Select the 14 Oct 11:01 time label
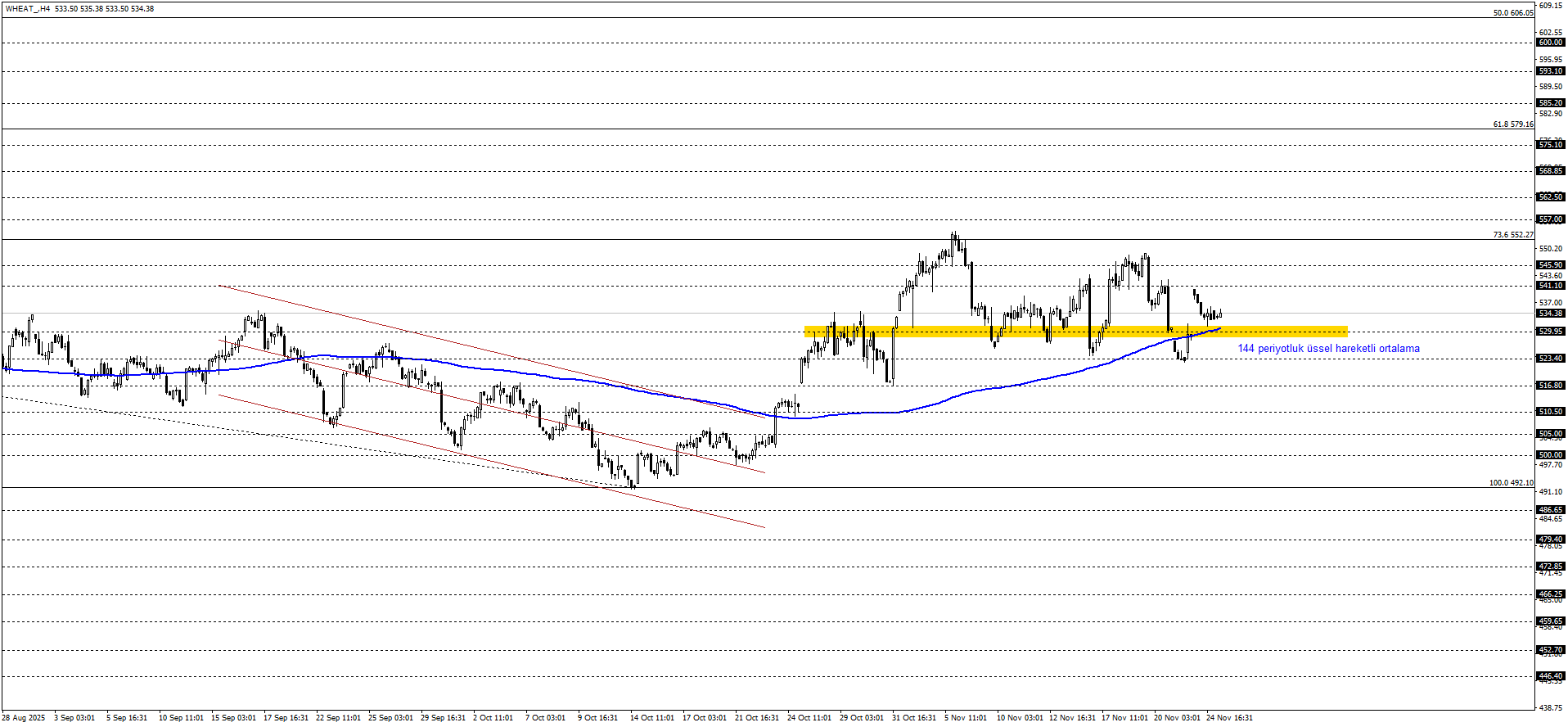The width and height of the screenshot is (1568, 727). click(652, 718)
